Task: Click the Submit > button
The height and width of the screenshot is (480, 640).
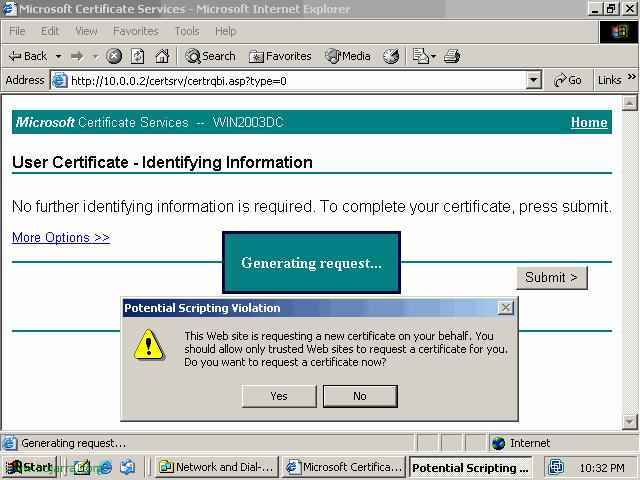Action: (552, 278)
